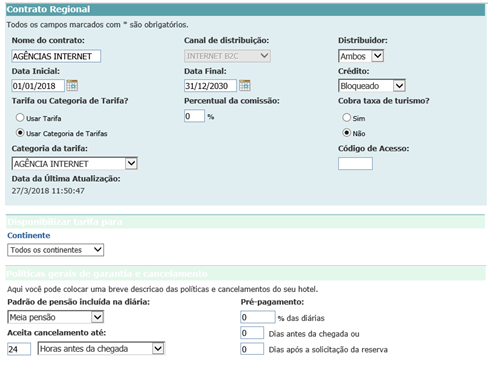Click the Código de Acesso field

(355, 163)
